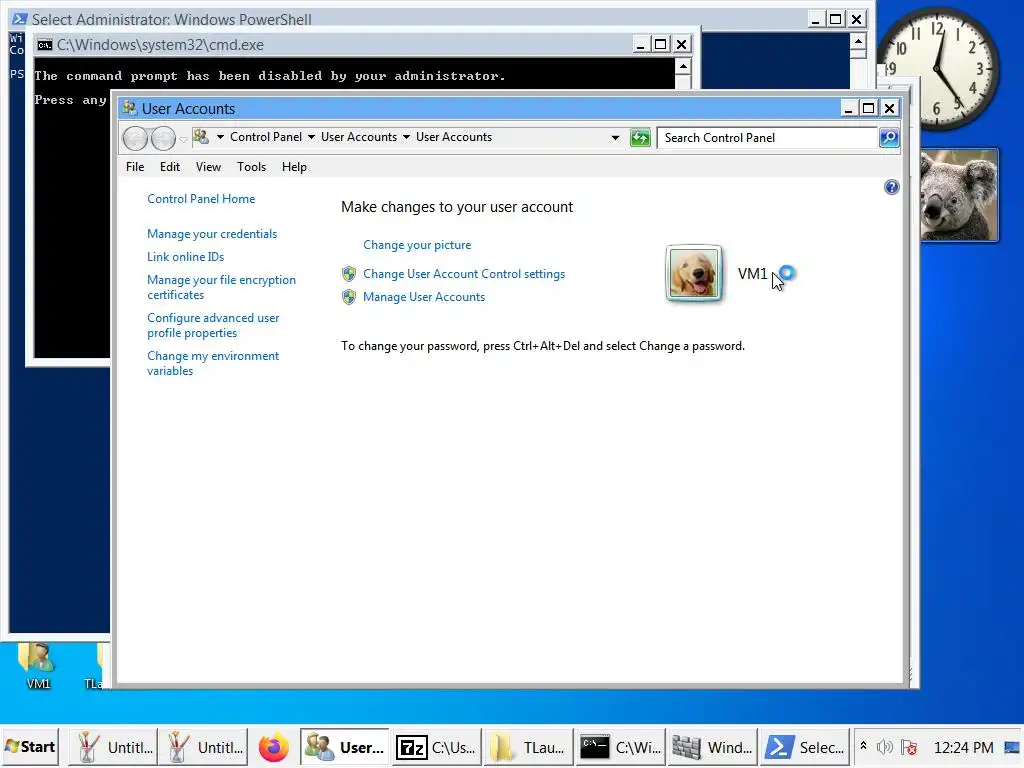Viewport: 1024px width, 768px height.
Task: Go to Control Panel Home
Action: [201, 199]
